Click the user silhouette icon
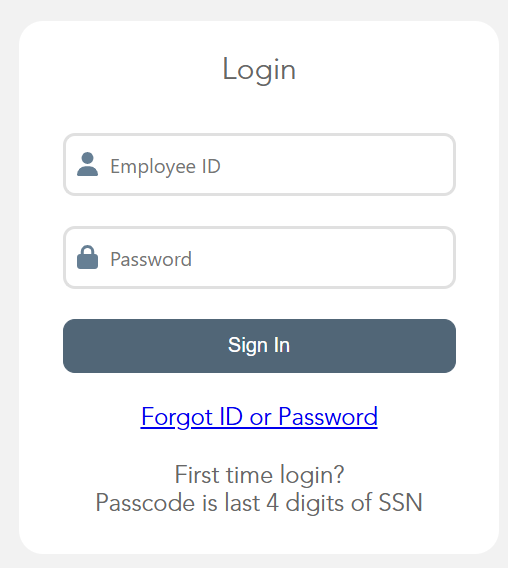 [x=87, y=164]
